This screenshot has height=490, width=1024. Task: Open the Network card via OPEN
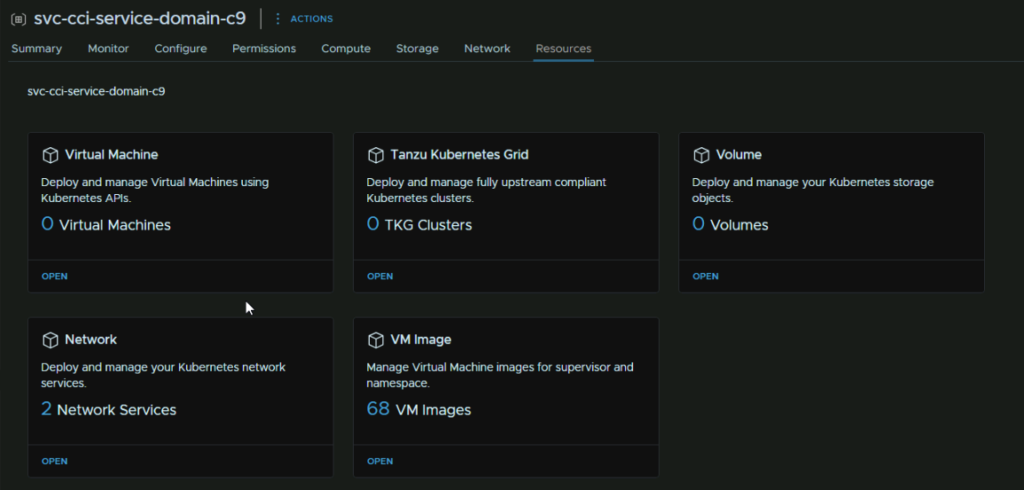coord(54,461)
